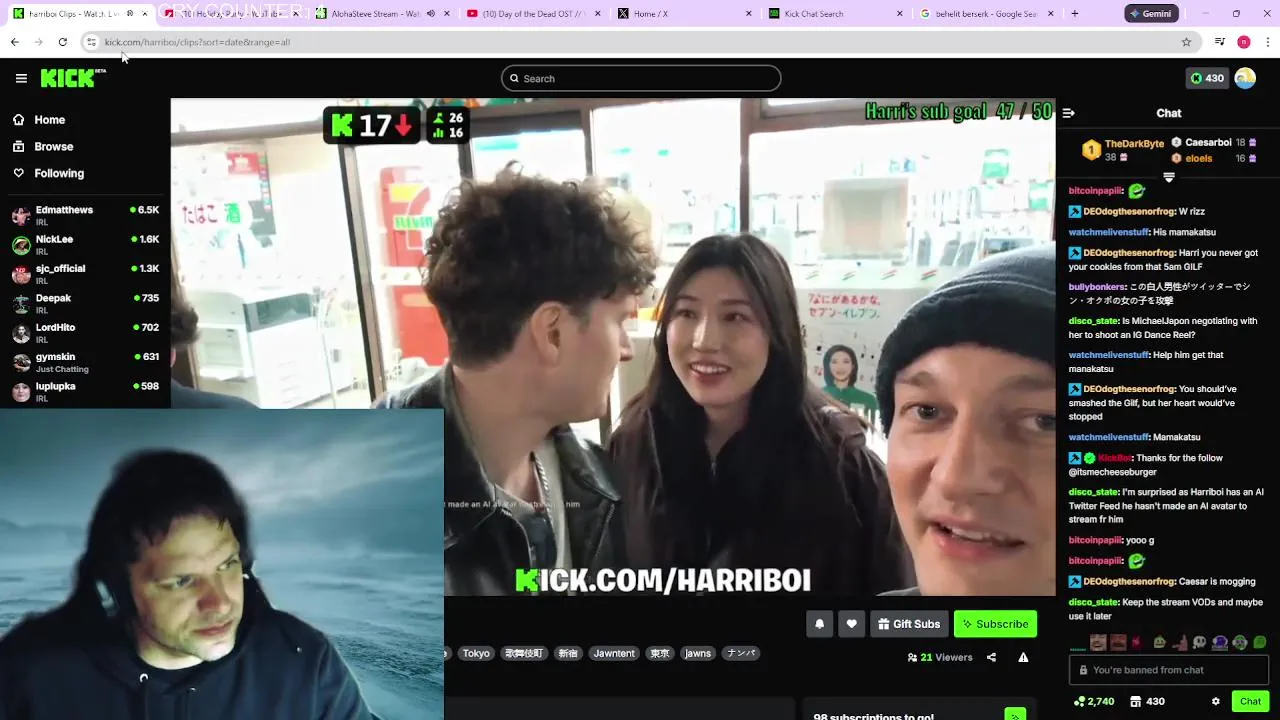Open luplupka channel from sidebar
The width and height of the screenshot is (1280, 720).
[85, 392]
